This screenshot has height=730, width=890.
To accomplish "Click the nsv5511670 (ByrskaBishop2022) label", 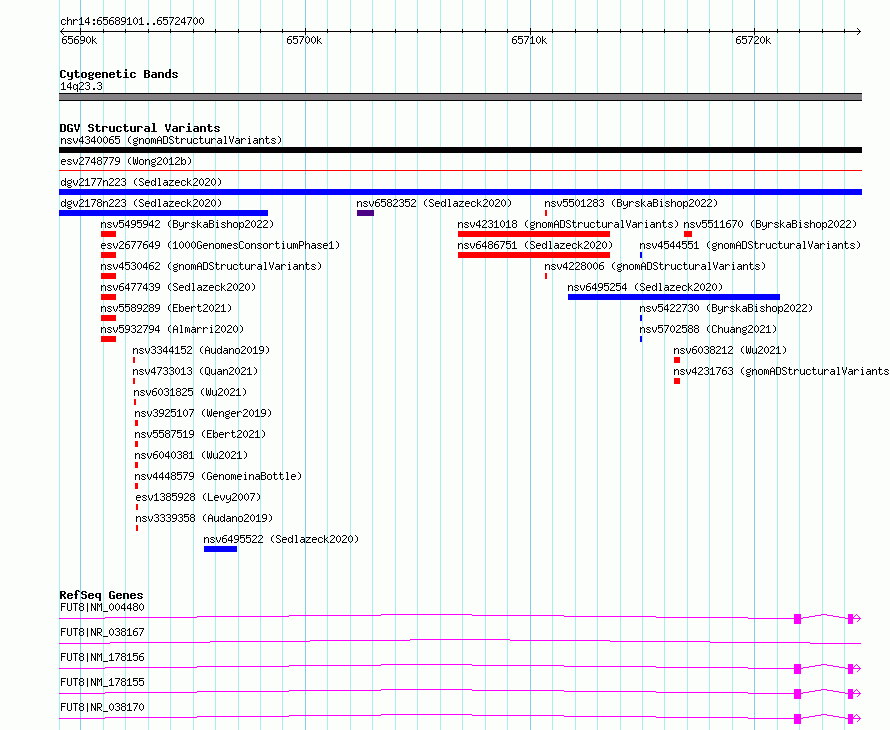I will coord(770,224).
